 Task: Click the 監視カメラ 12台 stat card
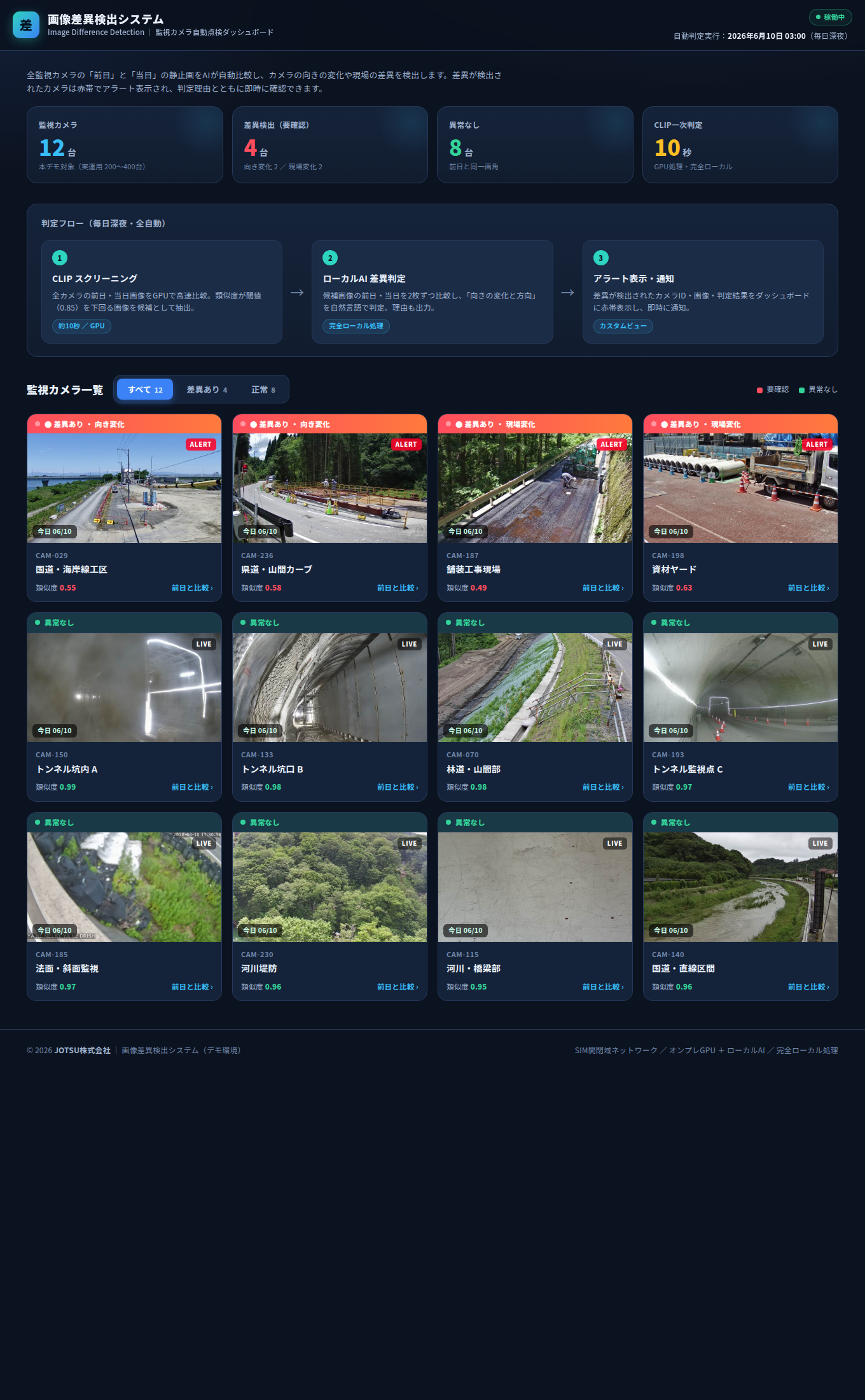(125, 144)
